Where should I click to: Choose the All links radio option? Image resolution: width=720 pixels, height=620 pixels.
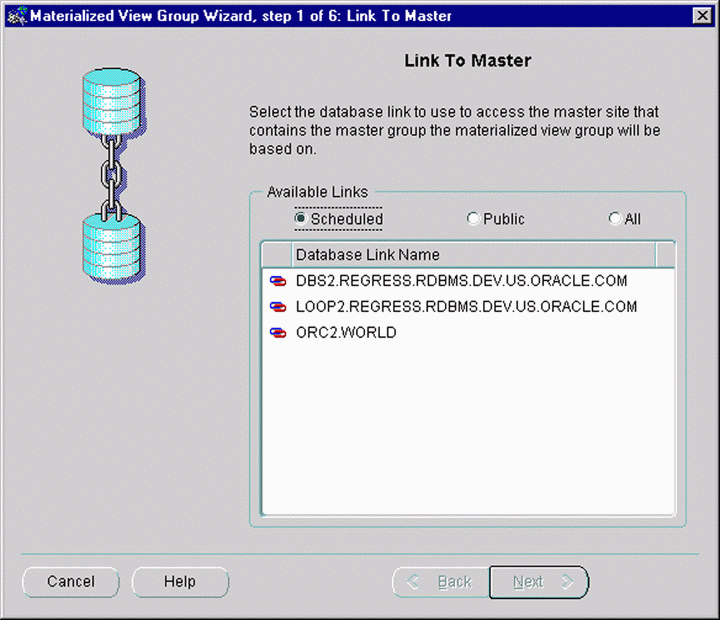click(x=614, y=219)
